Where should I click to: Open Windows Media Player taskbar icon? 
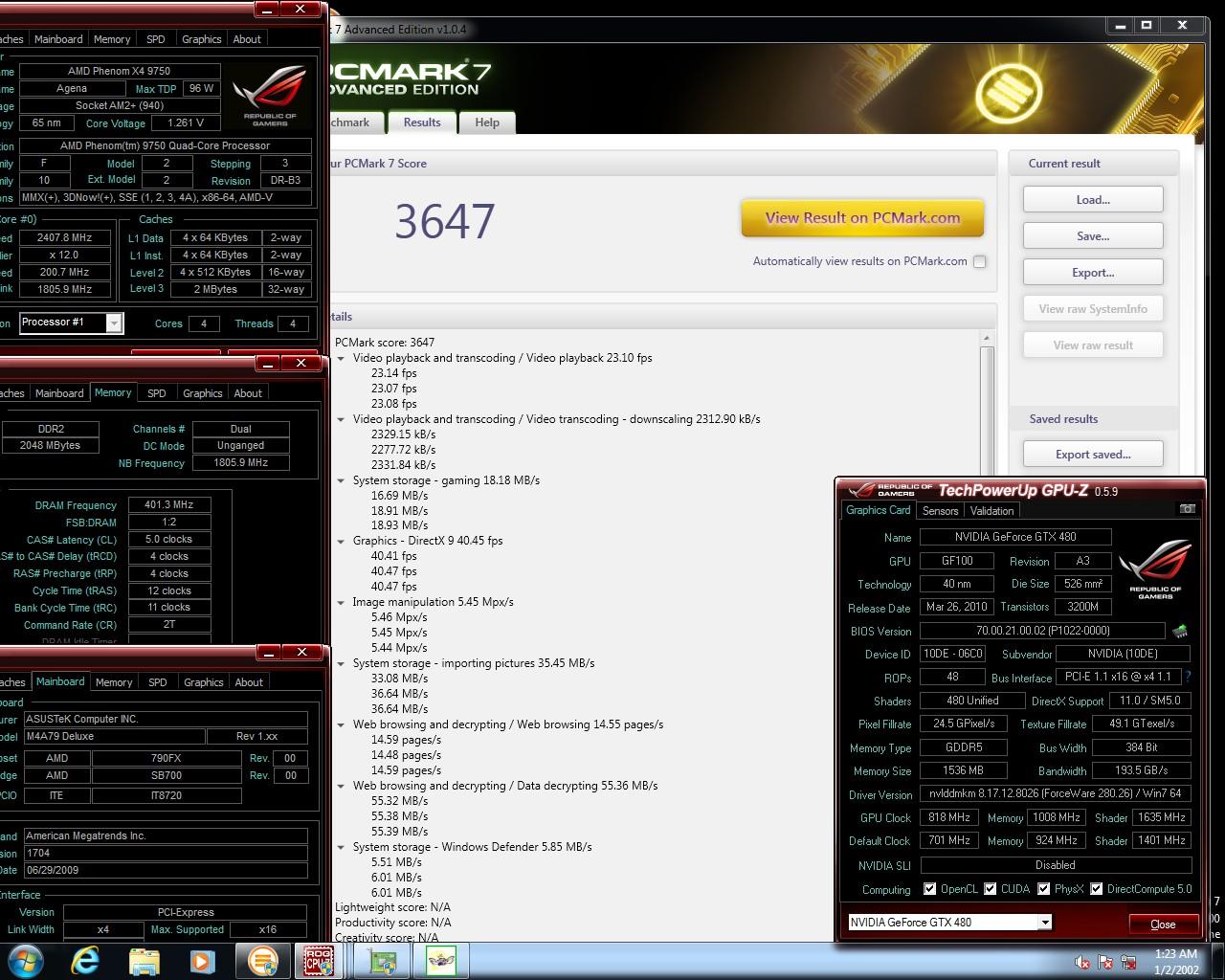202,961
